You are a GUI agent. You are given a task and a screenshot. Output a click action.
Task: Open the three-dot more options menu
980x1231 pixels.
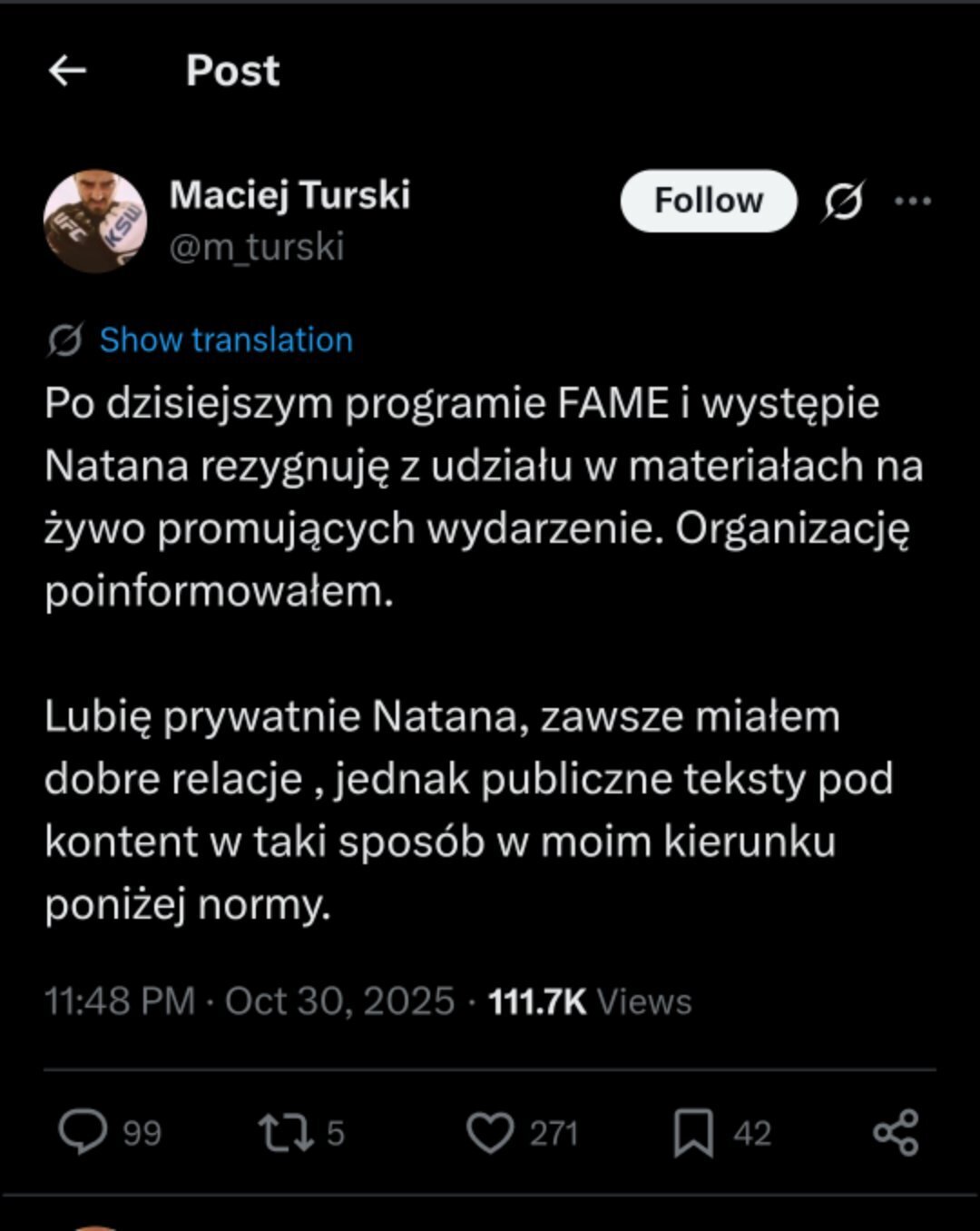(912, 201)
